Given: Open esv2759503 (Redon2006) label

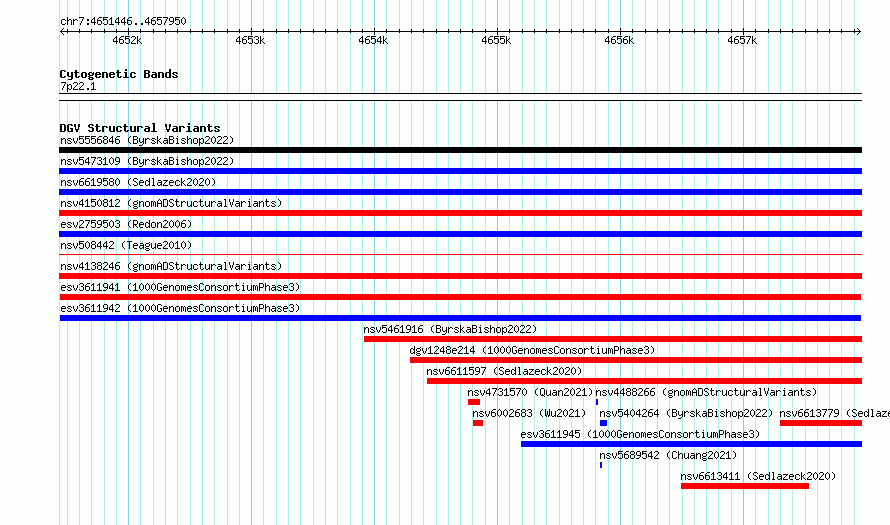Looking at the screenshot, I should [x=126, y=224].
